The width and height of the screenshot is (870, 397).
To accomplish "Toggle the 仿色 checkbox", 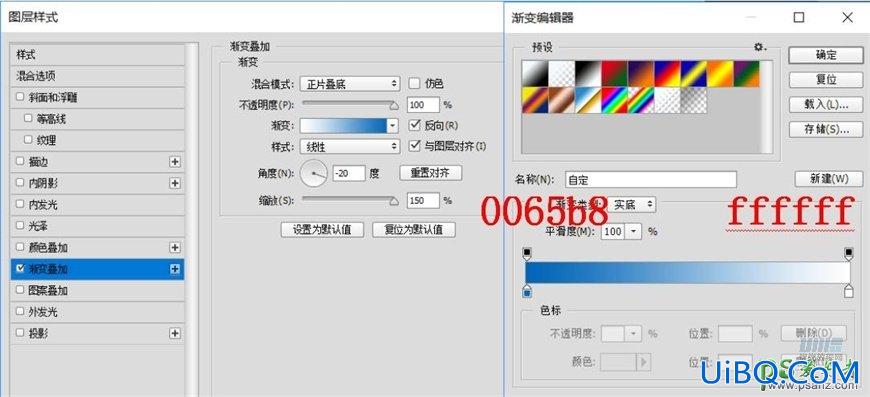I will [414, 83].
